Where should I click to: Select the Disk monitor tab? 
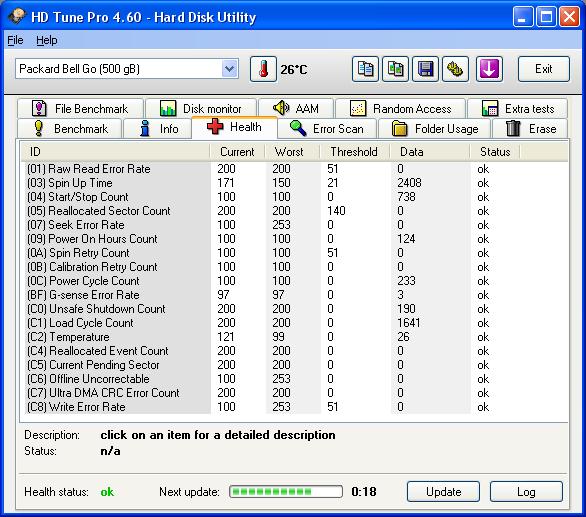coord(201,109)
